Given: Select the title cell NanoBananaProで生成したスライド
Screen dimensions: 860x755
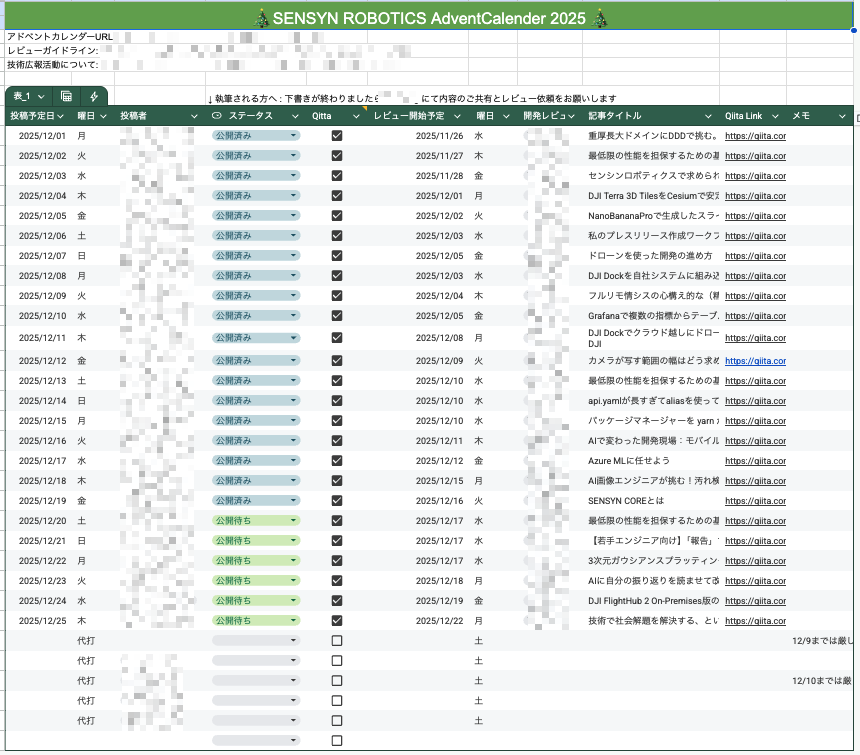Looking at the screenshot, I should coord(653,215).
